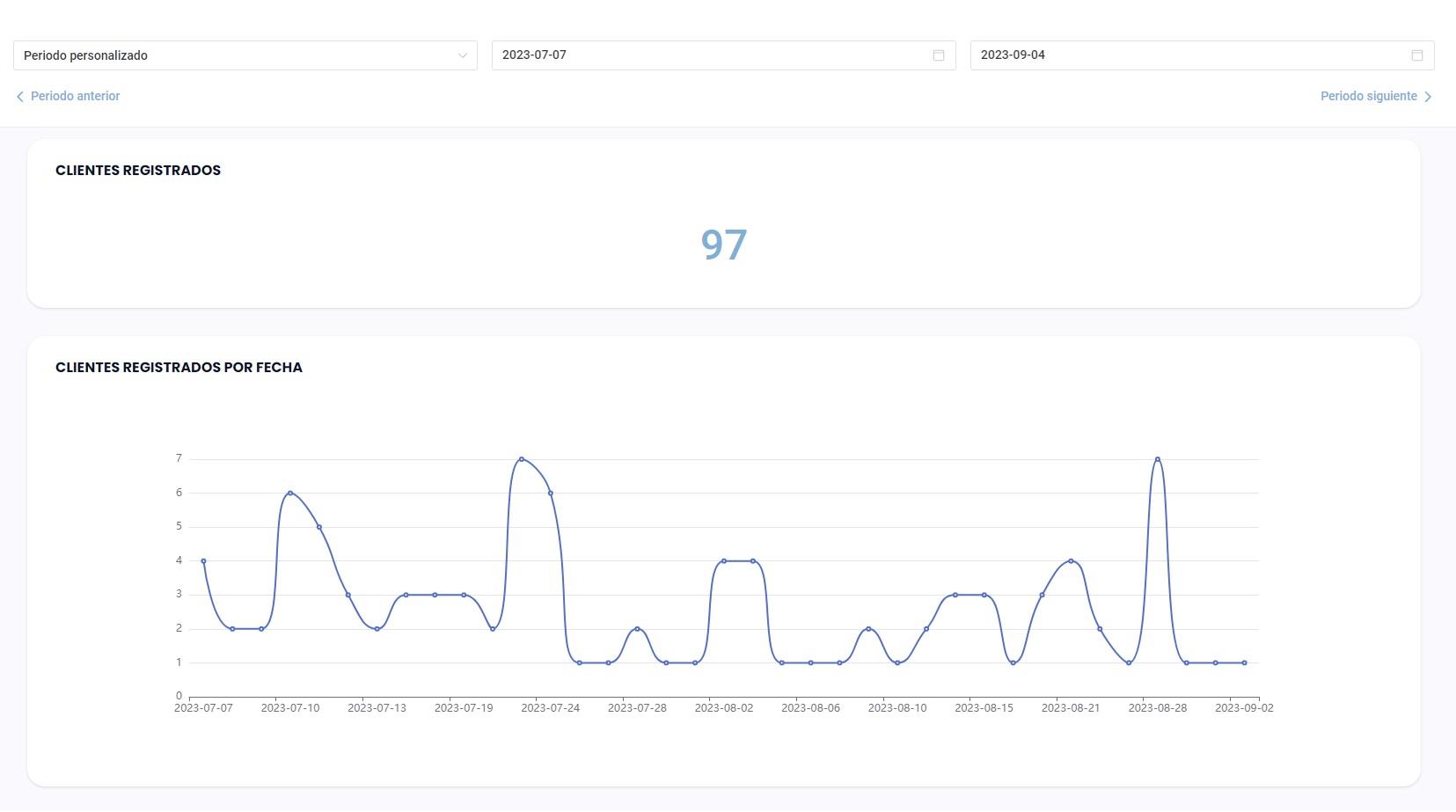Select the CLIENTES REGISTRADOS panel title
Screen dimensions: 1456x812
[137, 171]
